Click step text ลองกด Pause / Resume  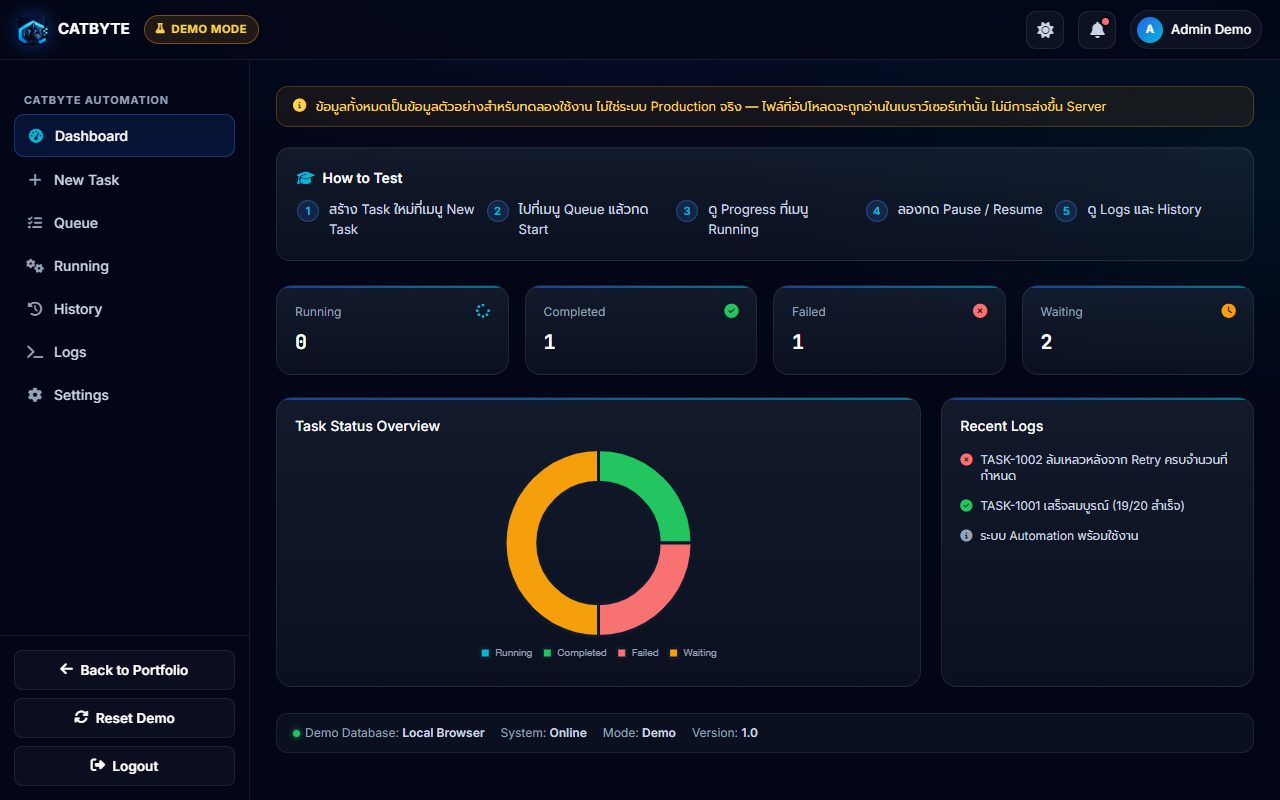coord(970,210)
